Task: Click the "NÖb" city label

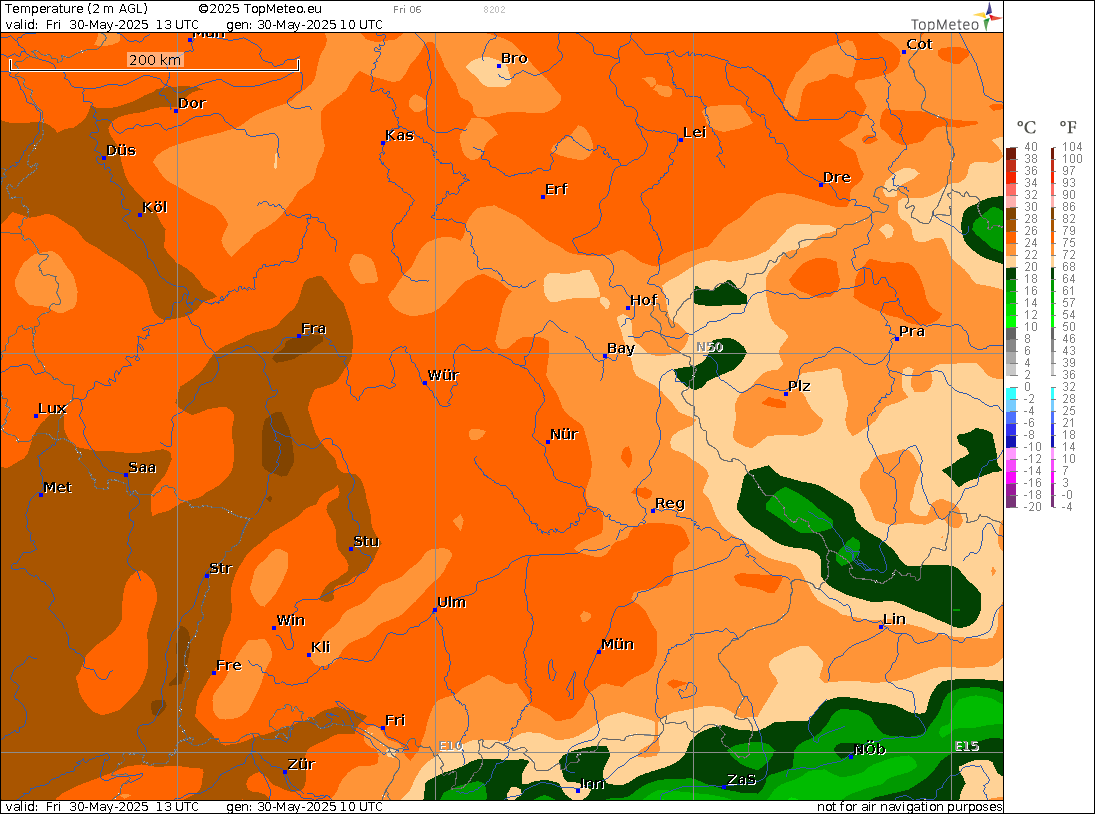Action: (869, 749)
